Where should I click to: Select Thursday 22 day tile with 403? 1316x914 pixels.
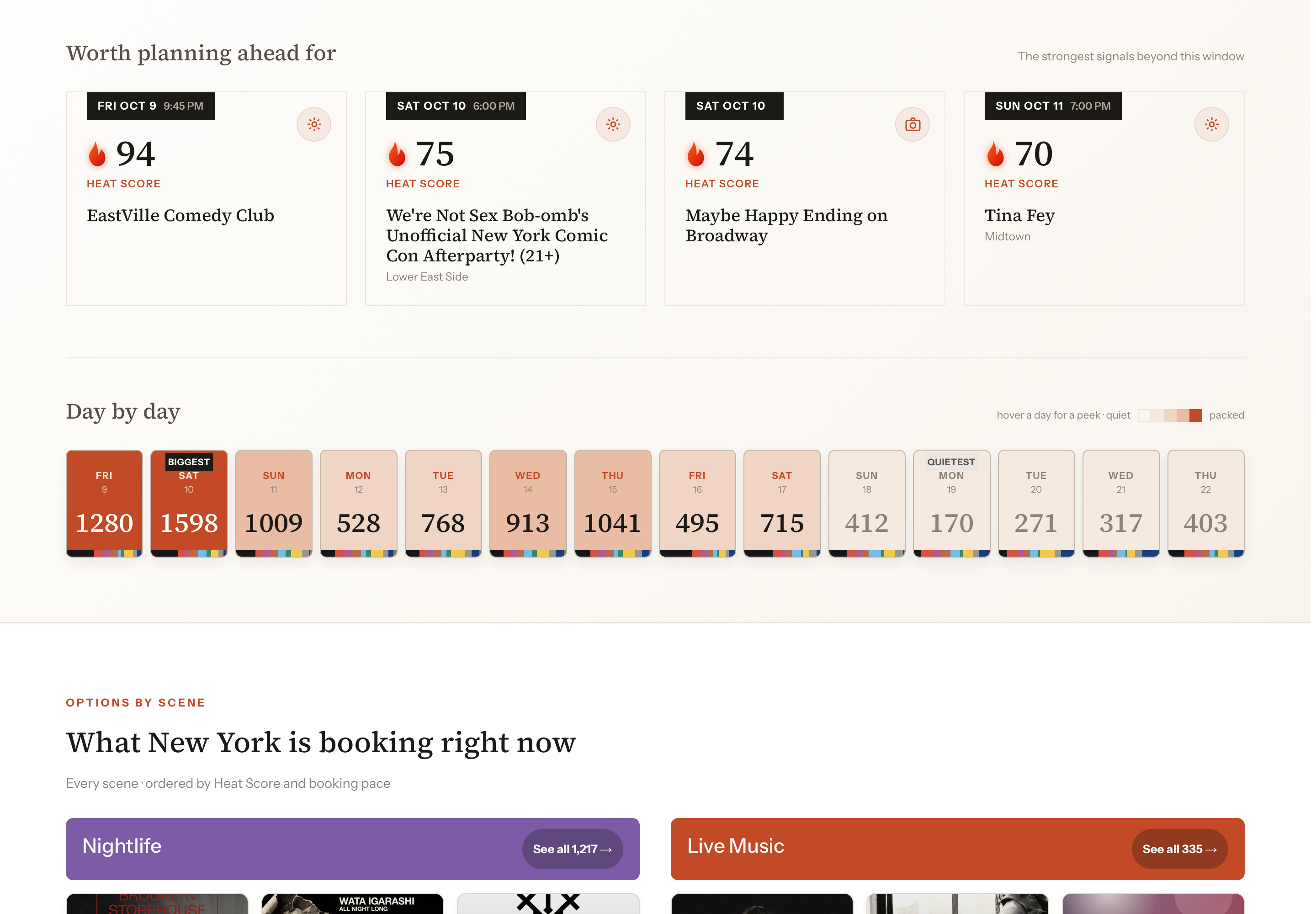point(1205,504)
